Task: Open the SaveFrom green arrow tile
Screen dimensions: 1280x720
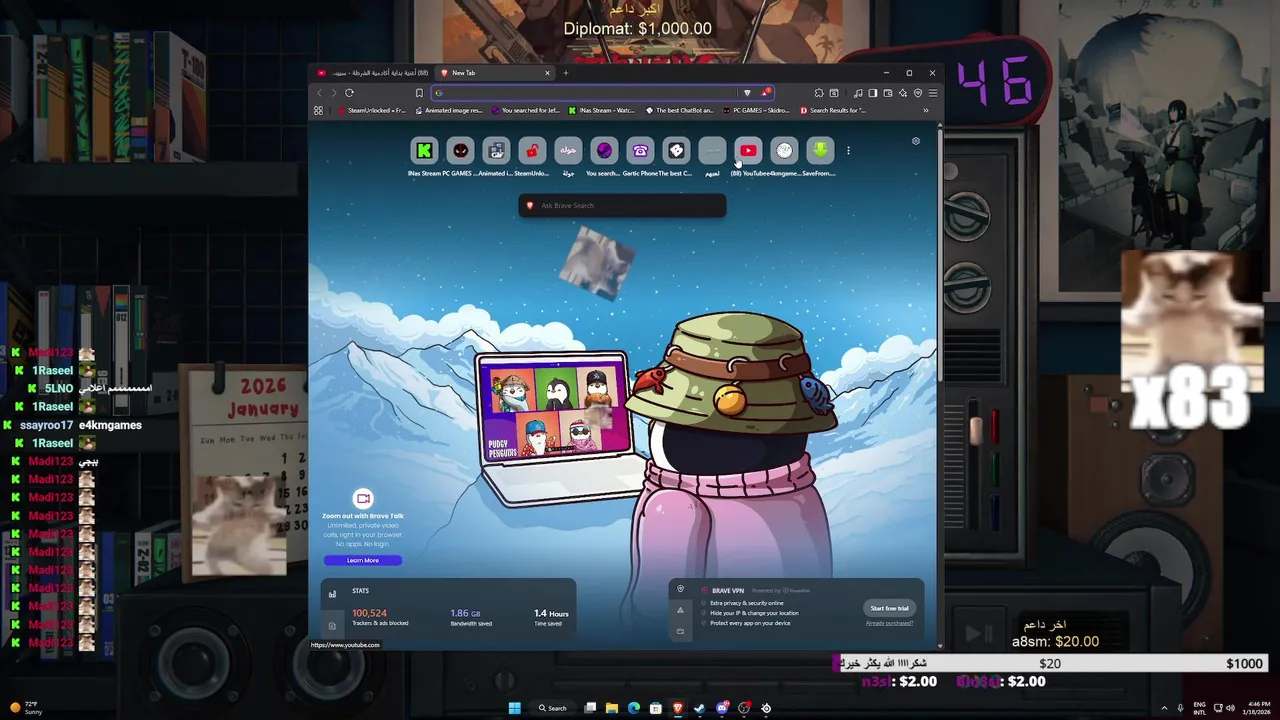Action: [x=820, y=151]
